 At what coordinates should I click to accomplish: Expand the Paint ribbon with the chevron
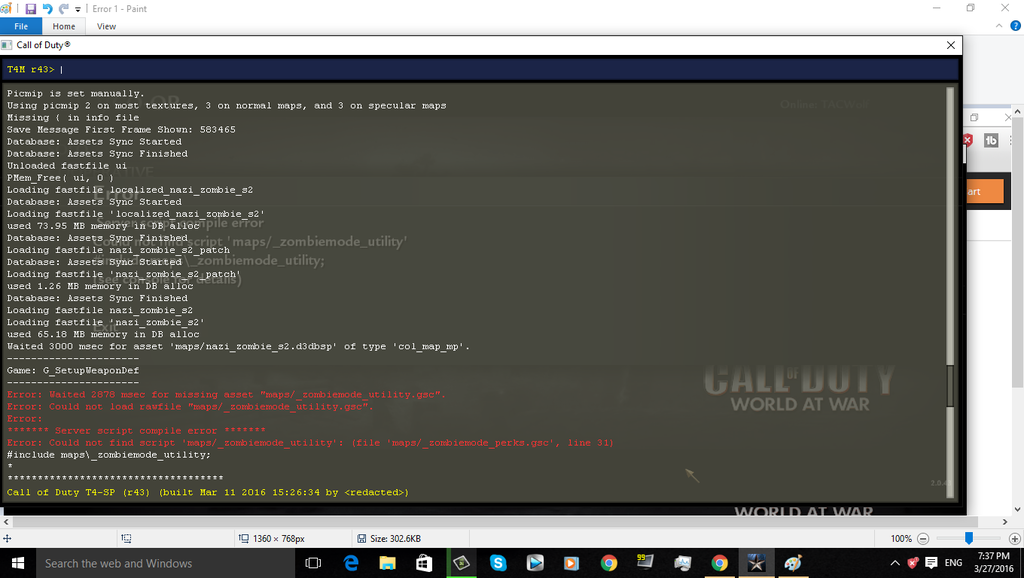click(999, 26)
